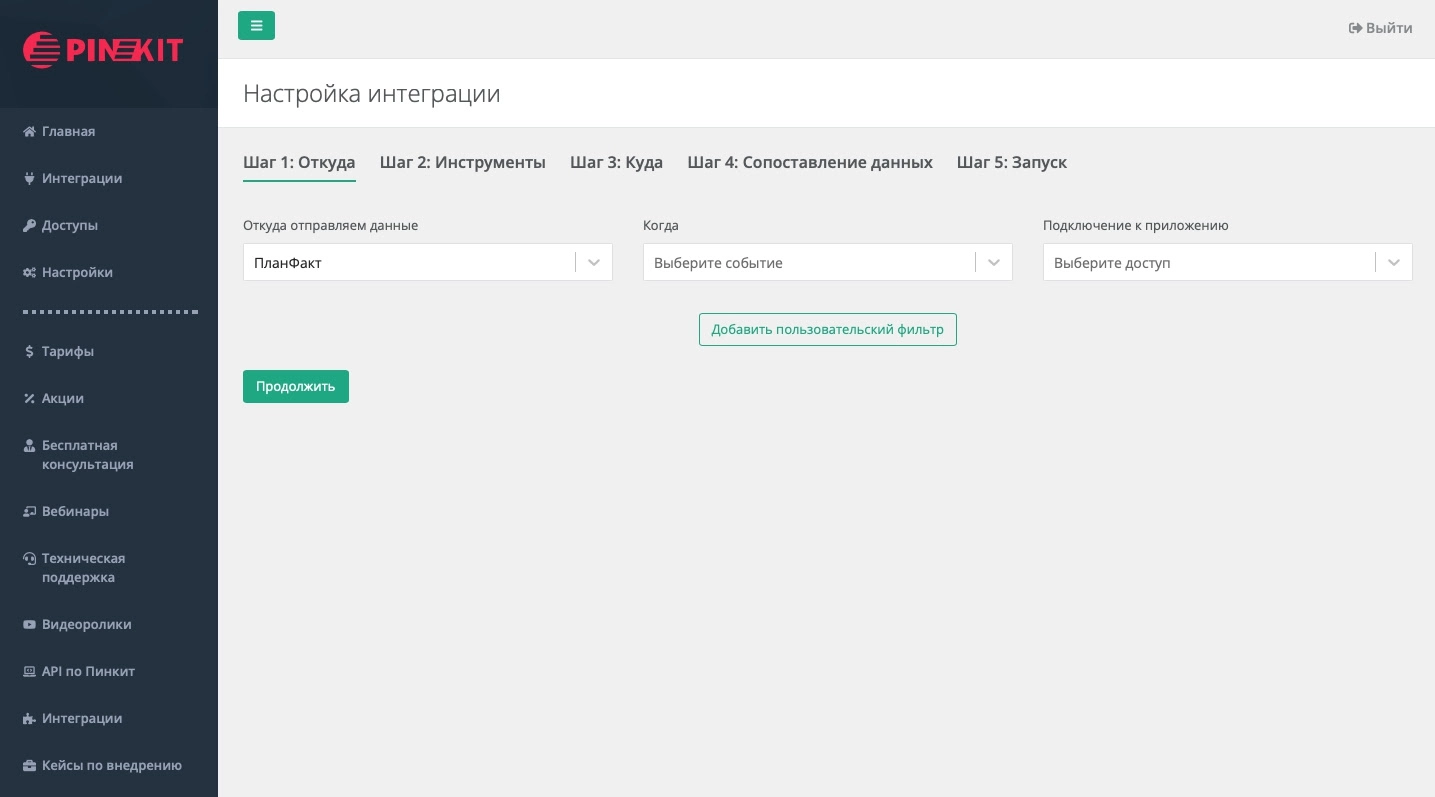The height and width of the screenshot is (797, 1435).
Task: Switch to the Шаг 3: Куда tab
Action: (616, 162)
